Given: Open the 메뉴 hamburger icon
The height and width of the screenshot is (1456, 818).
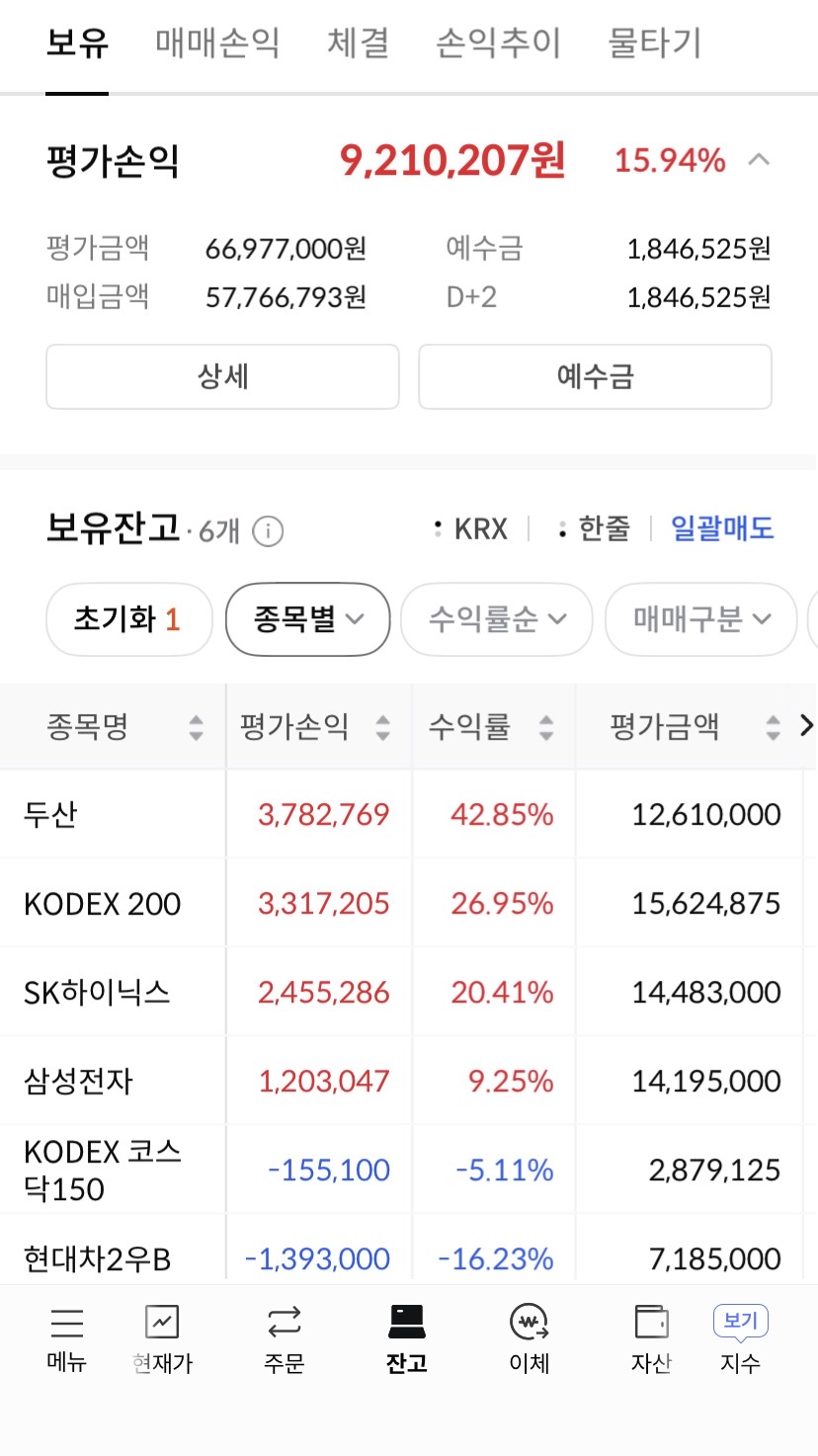Looking at the screenshot, I should click(67, 1323).
